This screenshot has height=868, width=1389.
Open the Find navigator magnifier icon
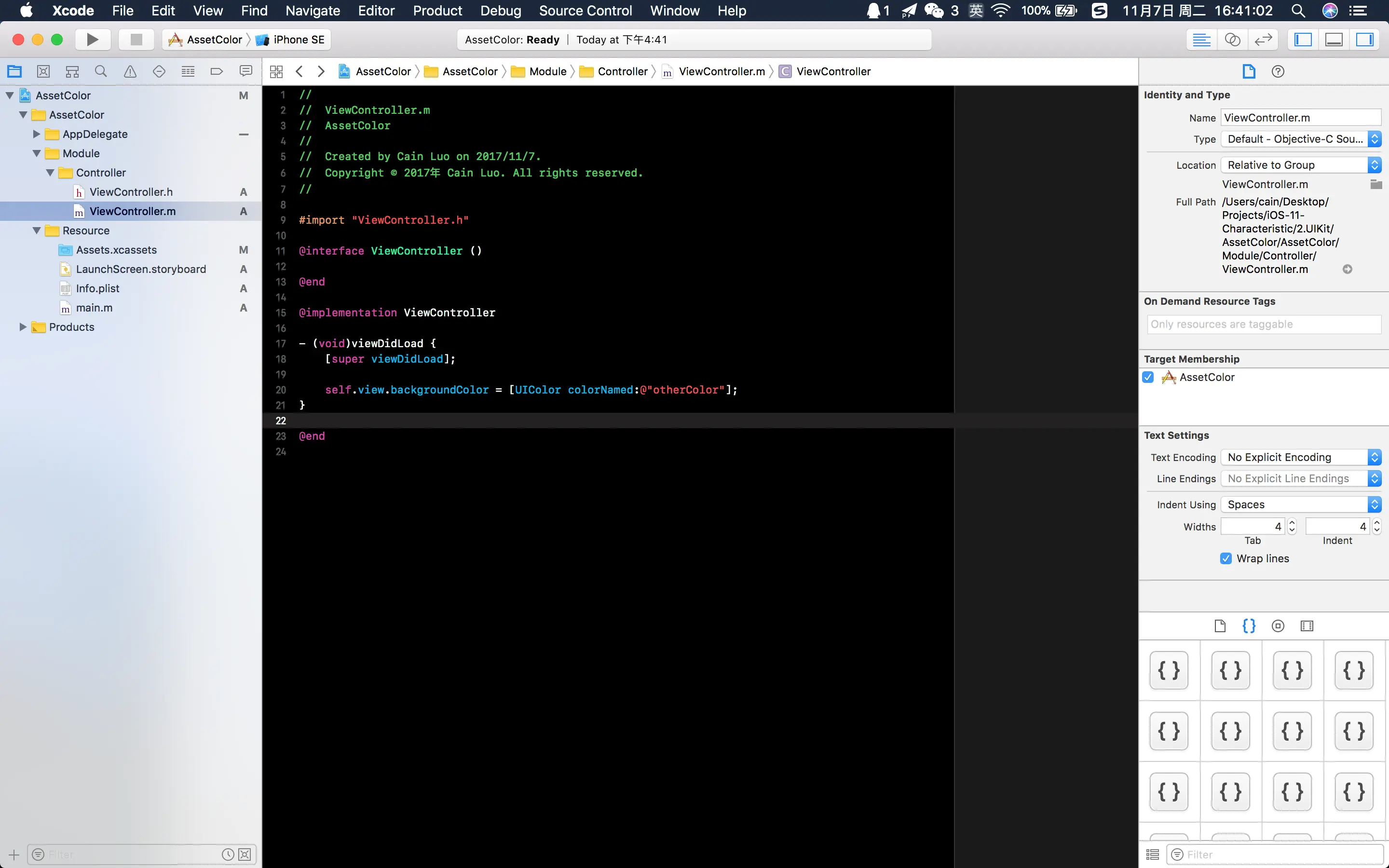pos(101,71)
